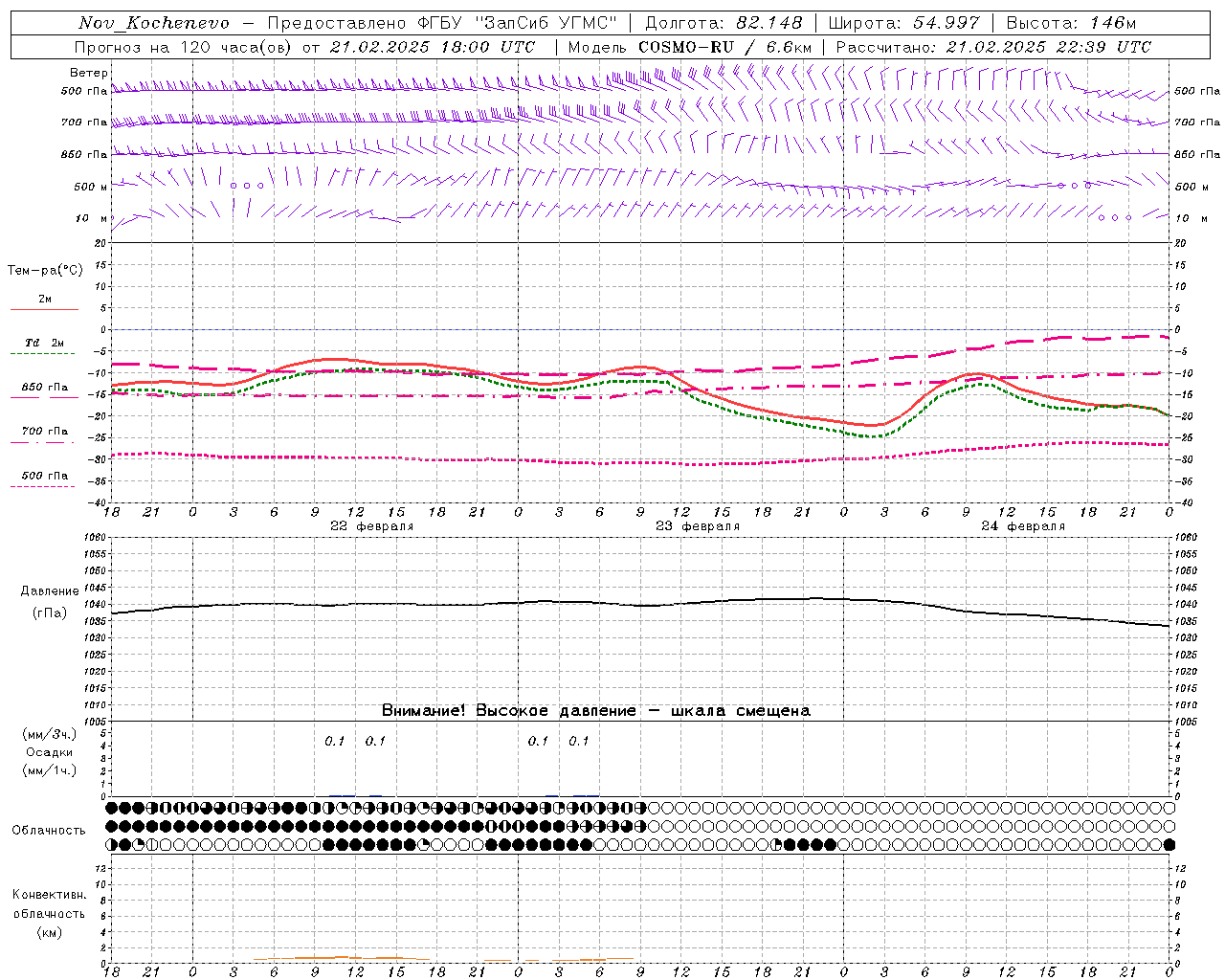
Task: Click the 'Долгота: 82.148' longitude value
Action: click(724, 23)
